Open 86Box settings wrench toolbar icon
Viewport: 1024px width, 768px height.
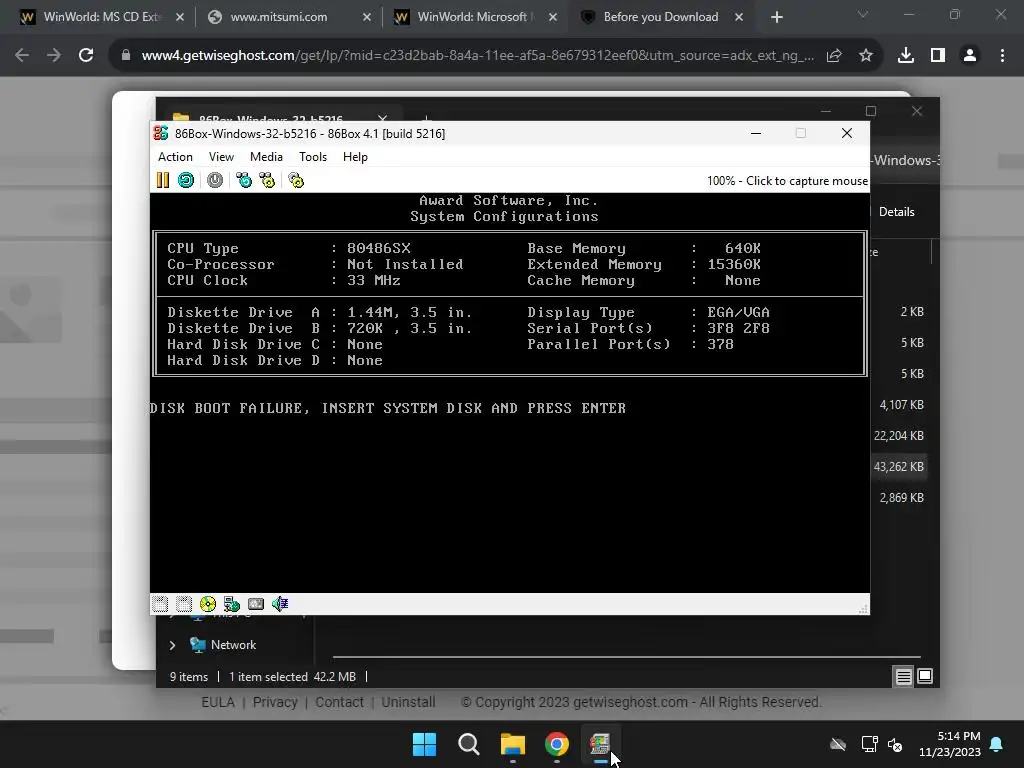[x=296, y=180]
